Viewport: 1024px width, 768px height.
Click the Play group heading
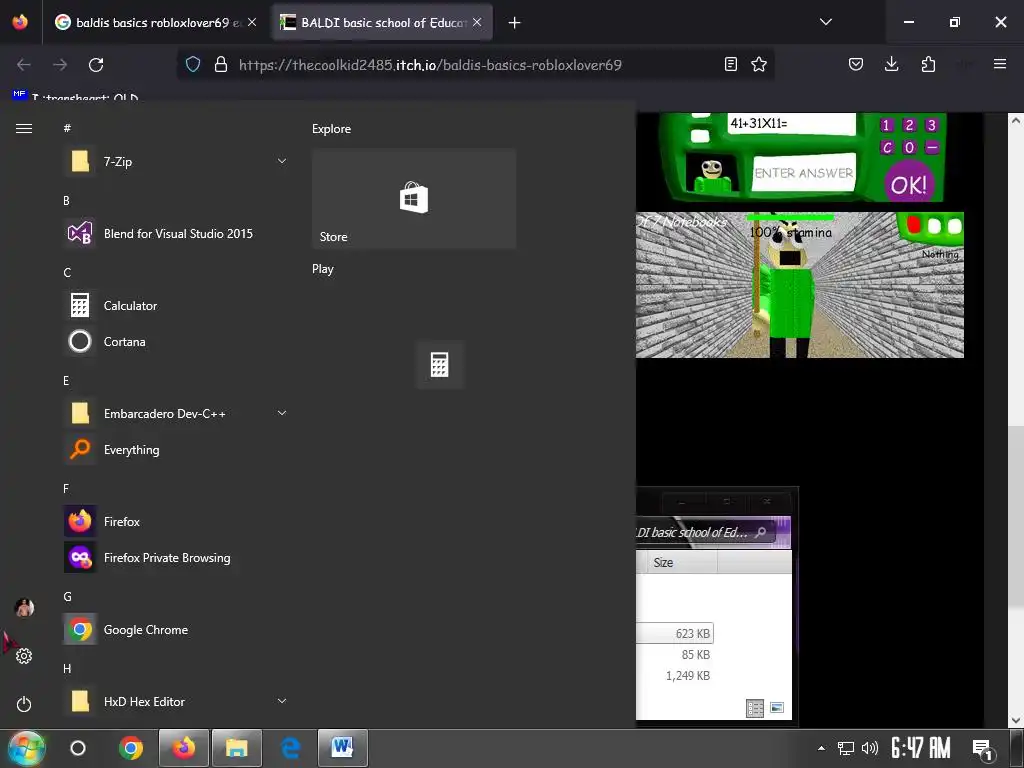323,268
